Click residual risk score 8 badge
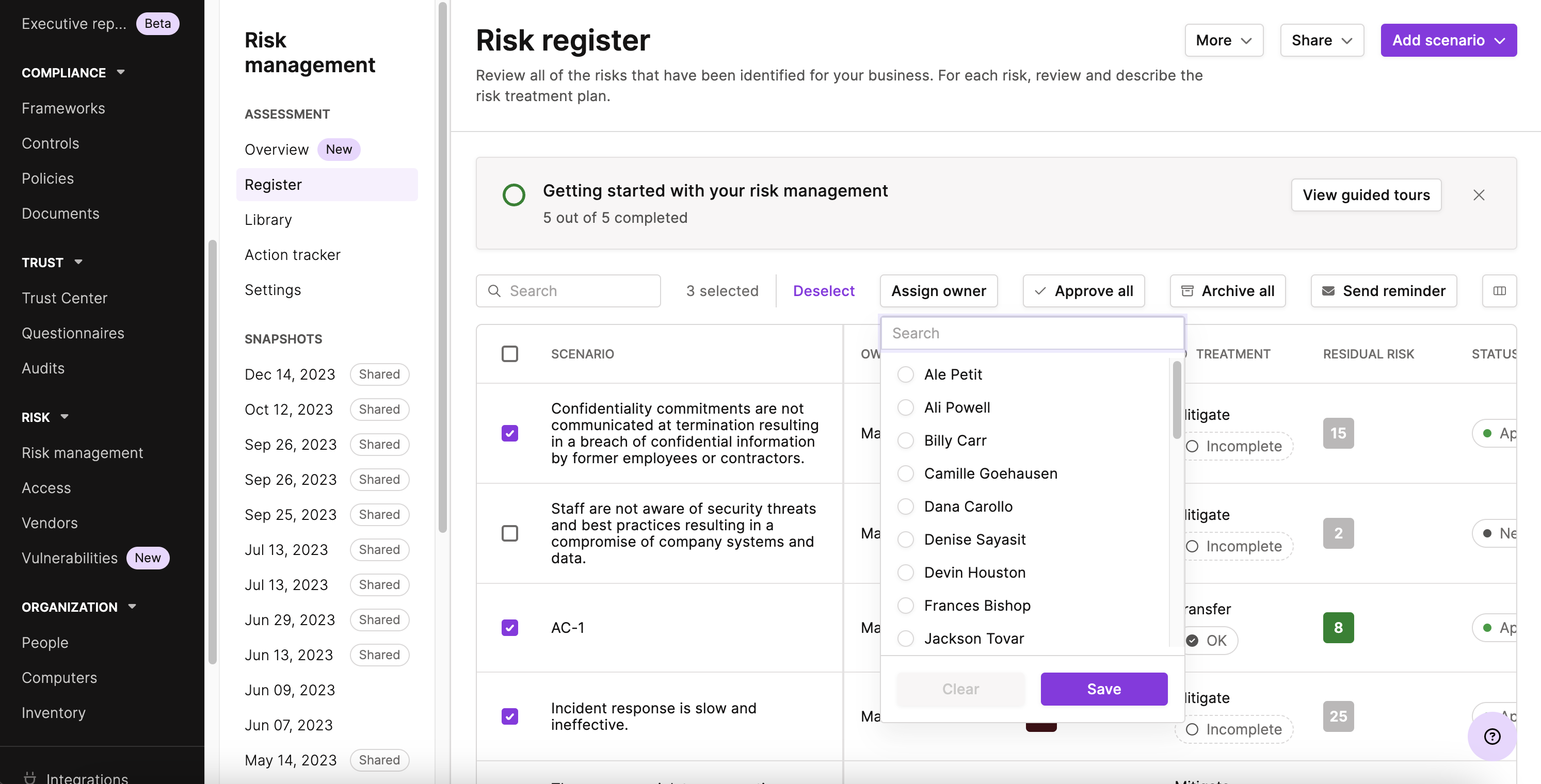Image resolution: width=1541 pixels, height=784 pixels. tap(1338, 627)
